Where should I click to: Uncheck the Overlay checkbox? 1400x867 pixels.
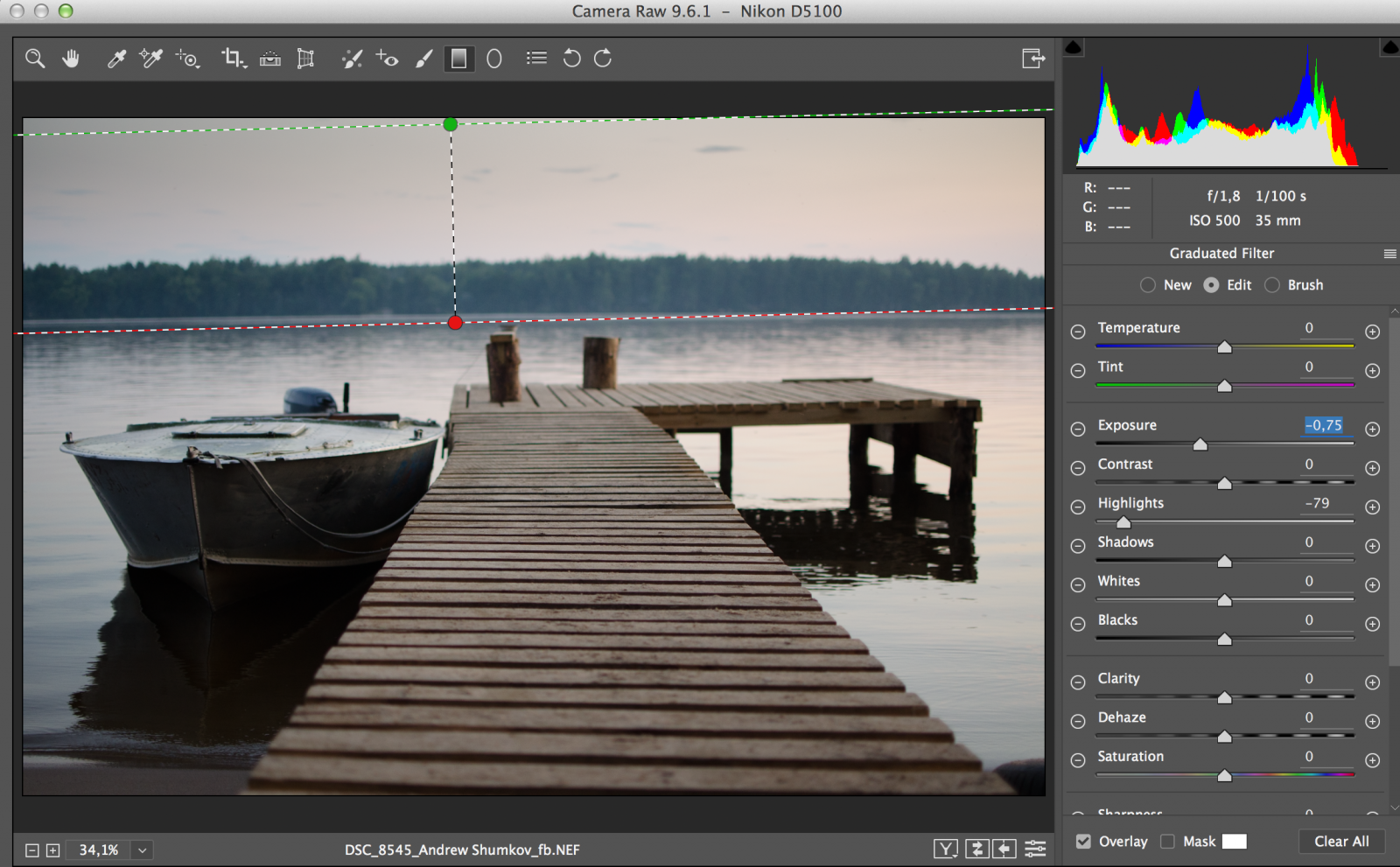[x=1084, y=842]
